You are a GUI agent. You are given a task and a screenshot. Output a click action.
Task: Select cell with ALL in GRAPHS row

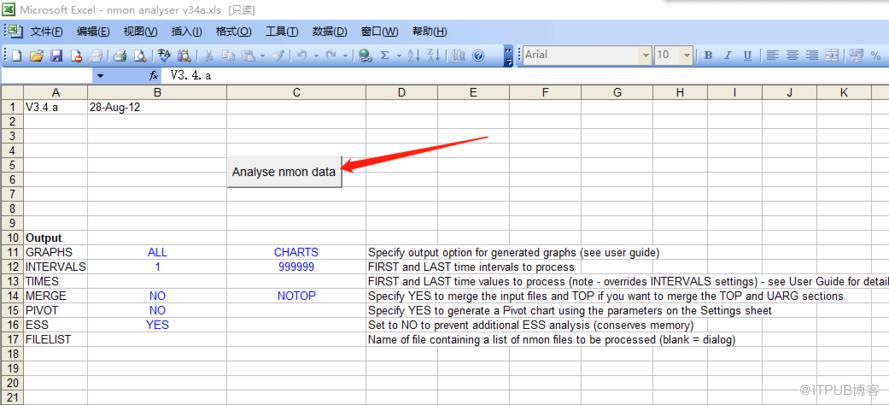pyautogui.click(x=157, y=252)
